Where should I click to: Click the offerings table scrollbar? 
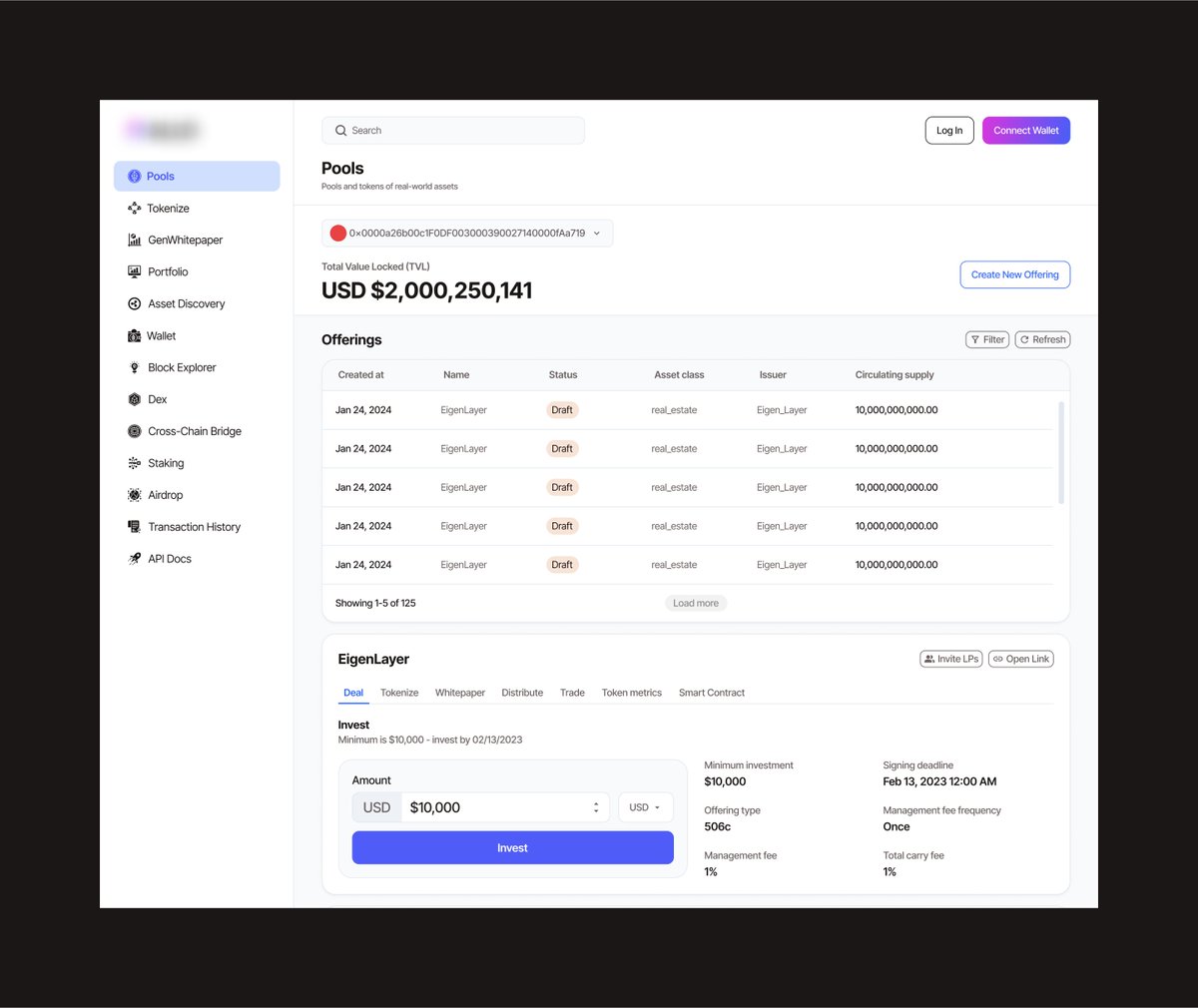coord(1060,453)
